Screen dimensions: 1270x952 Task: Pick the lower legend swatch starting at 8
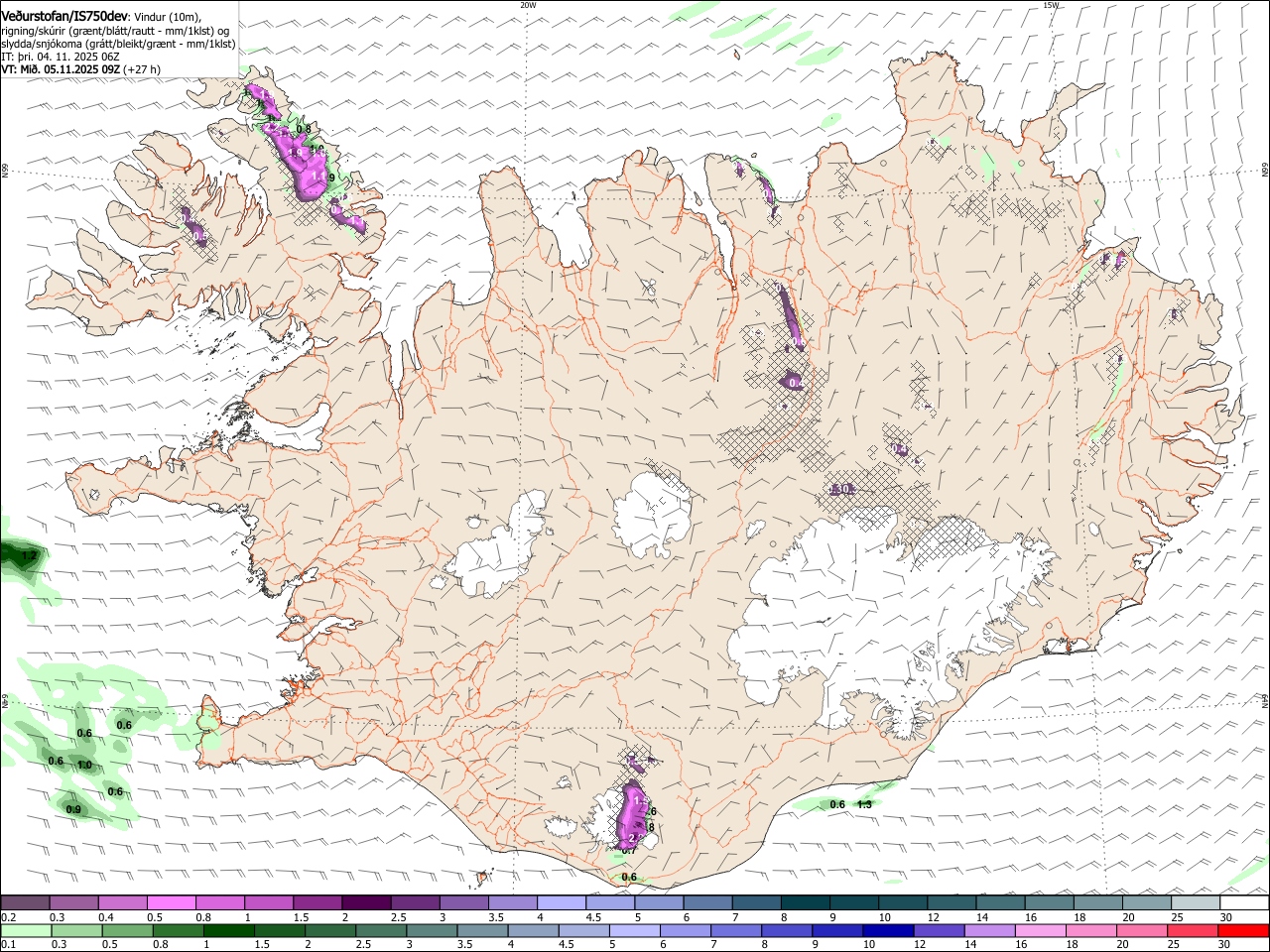click(x=785, y=930)
